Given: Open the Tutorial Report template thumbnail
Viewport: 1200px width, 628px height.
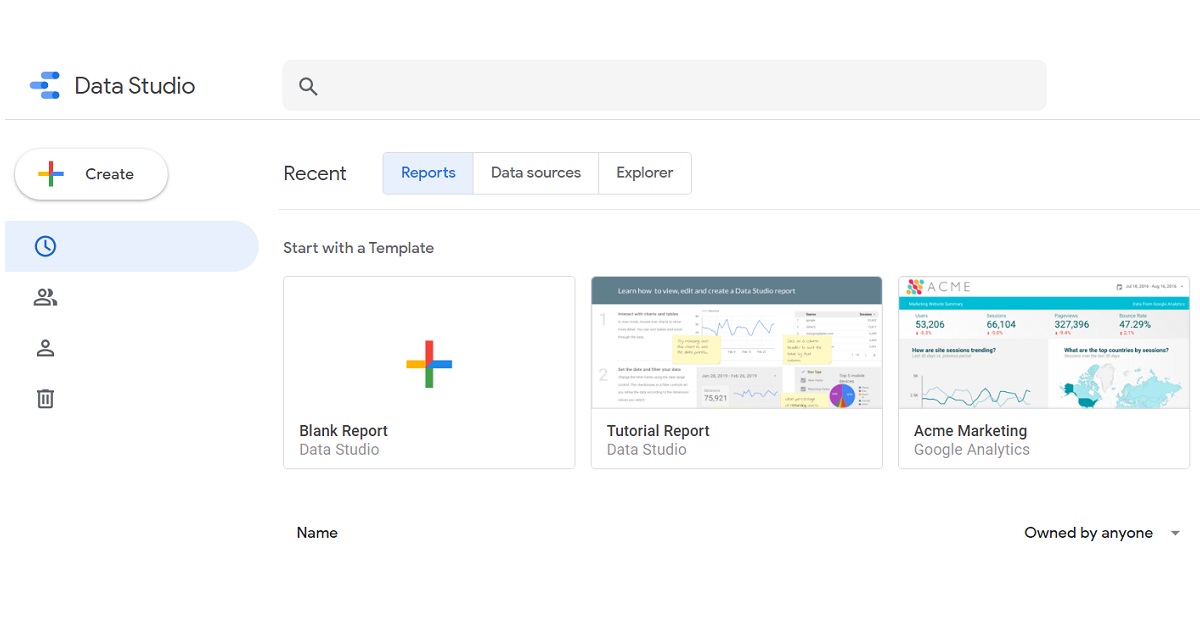Looking at the screenshot, I should pos(737,342).
